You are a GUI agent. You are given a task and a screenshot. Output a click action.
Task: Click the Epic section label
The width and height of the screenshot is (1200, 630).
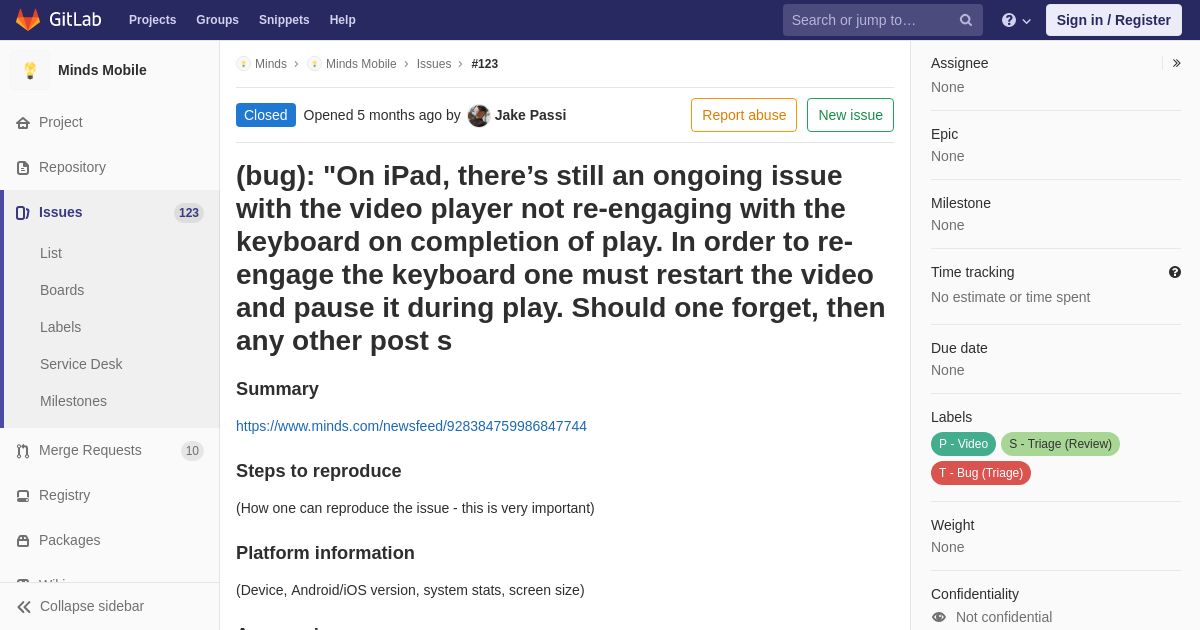[944, 134]
